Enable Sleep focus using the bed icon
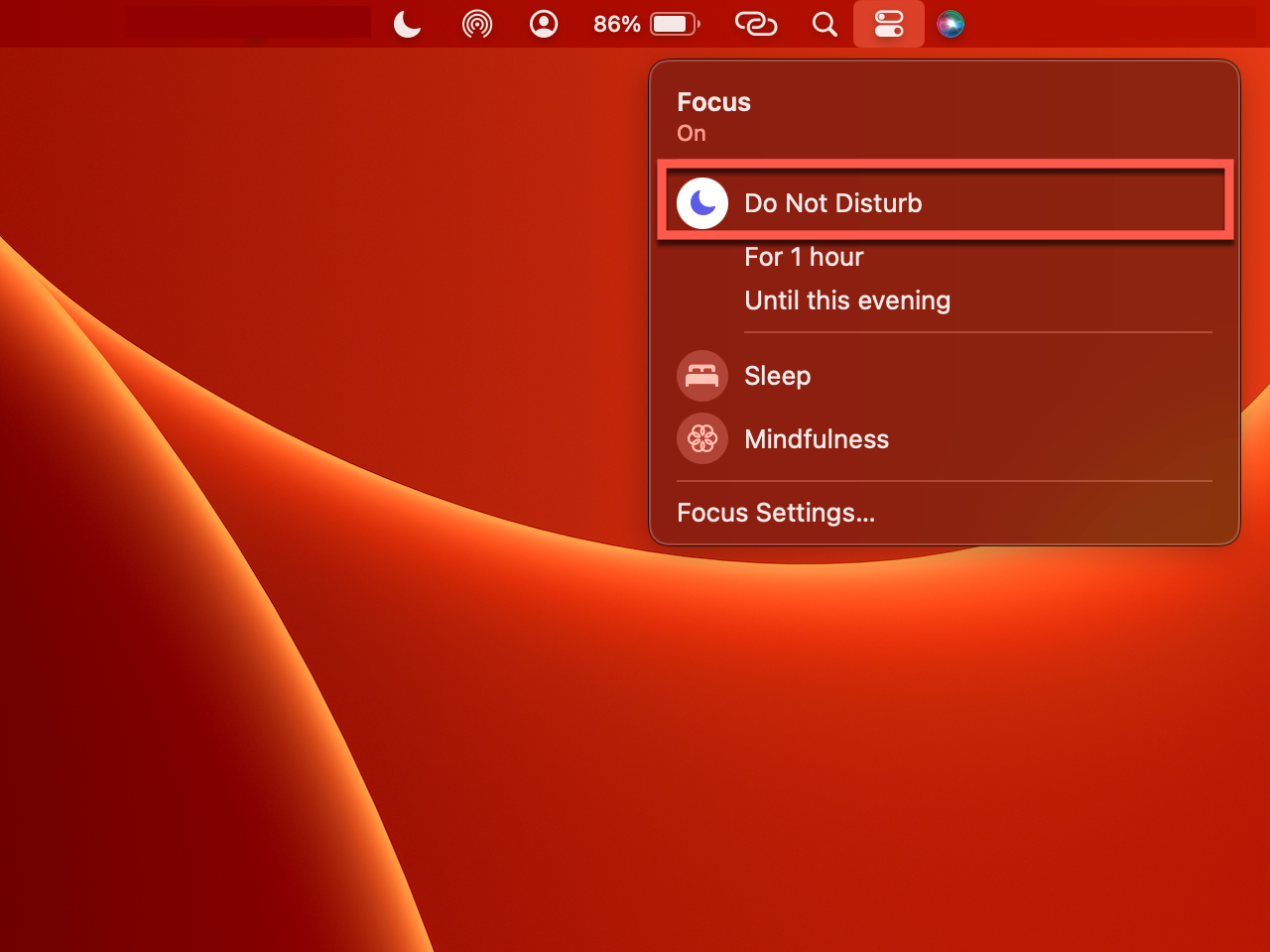 click(x=702, y=376)
